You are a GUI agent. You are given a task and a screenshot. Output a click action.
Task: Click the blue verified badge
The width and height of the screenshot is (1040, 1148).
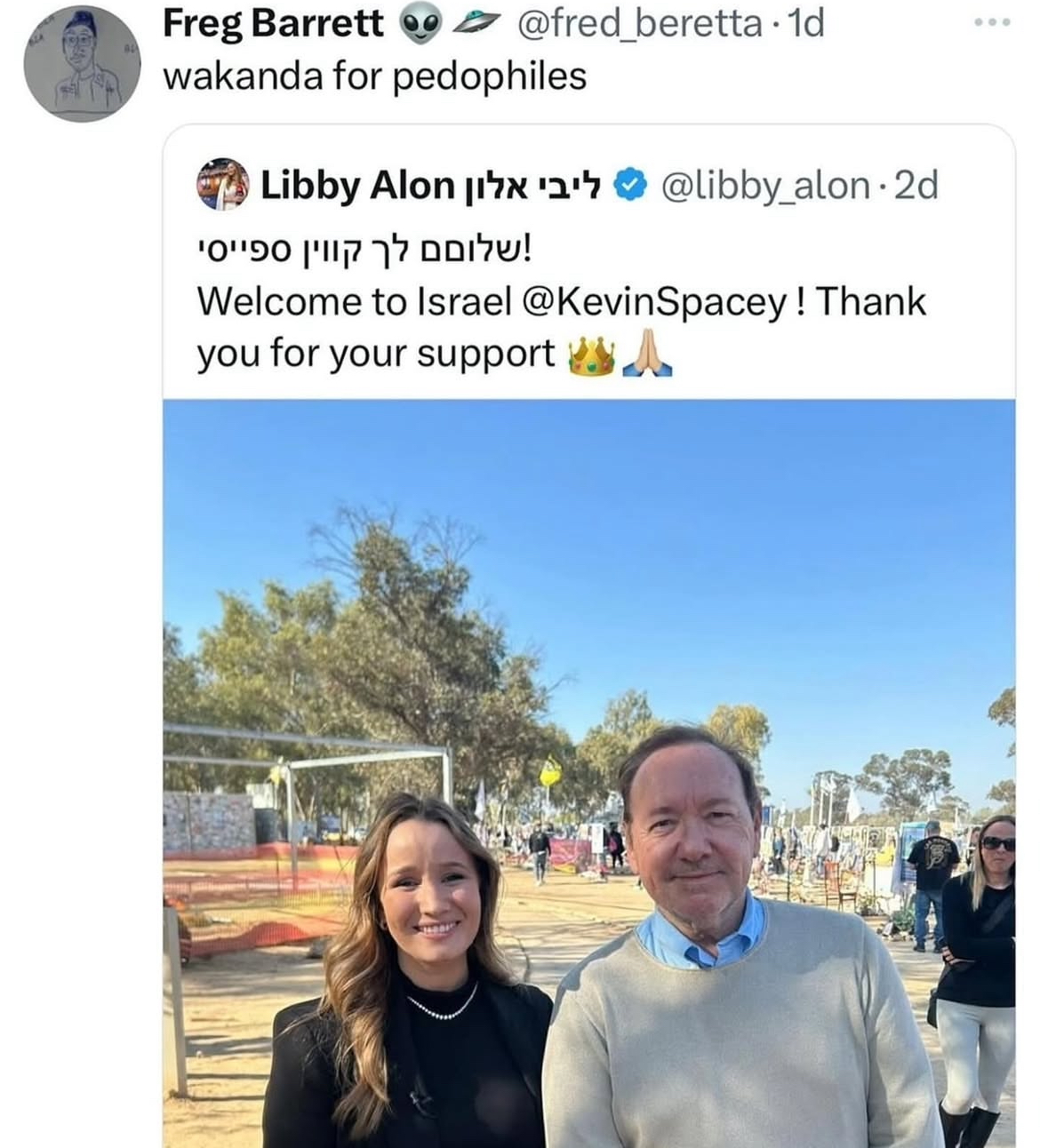tap(630, 185)
